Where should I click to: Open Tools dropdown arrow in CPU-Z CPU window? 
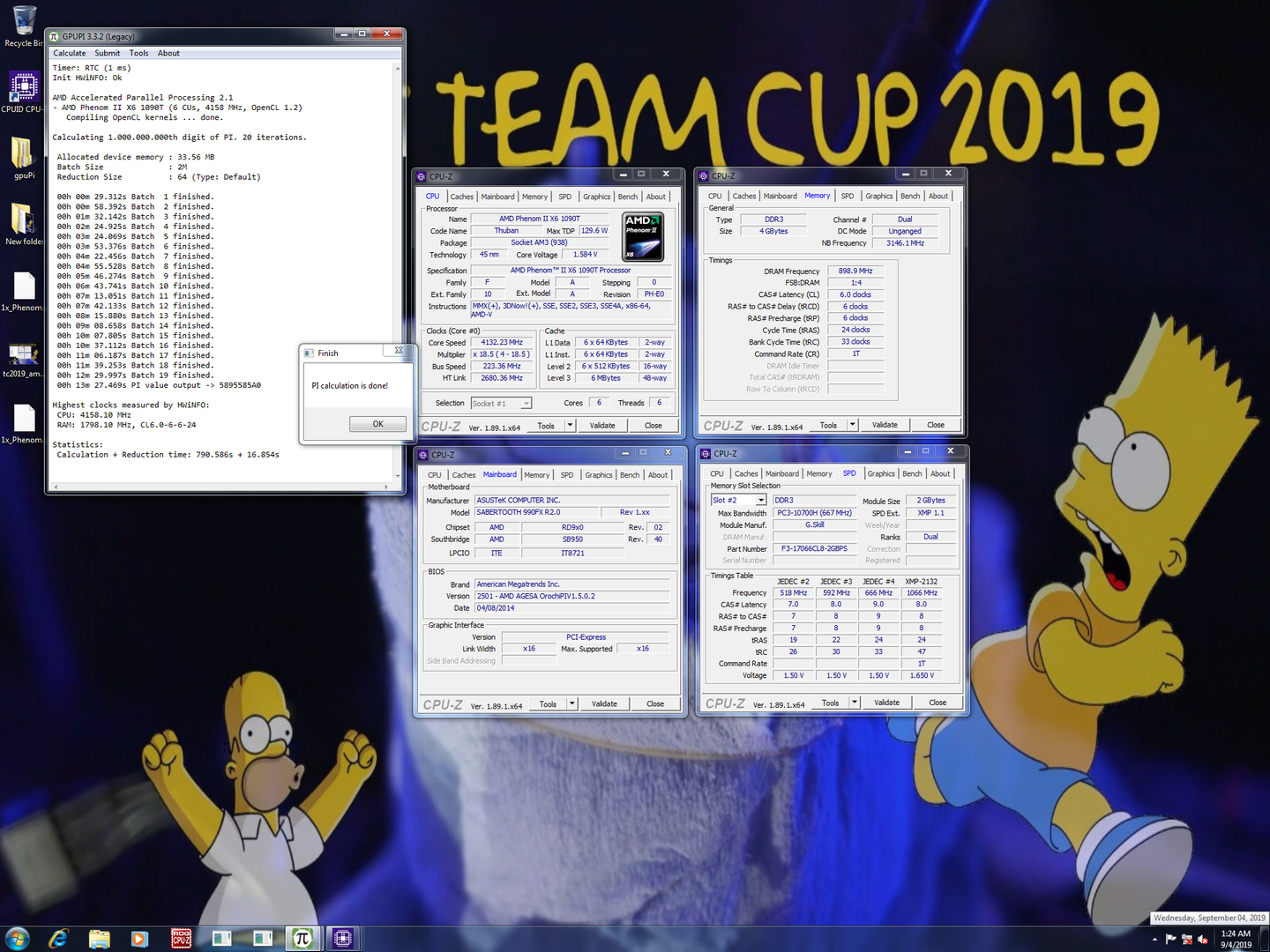(570, 426)
